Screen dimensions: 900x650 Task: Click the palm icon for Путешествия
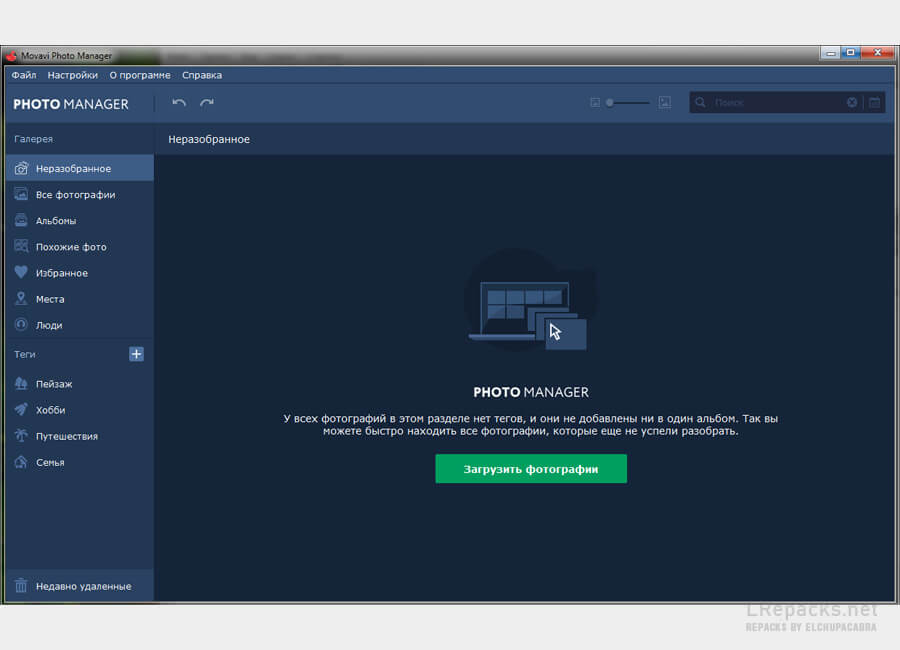point(21,436)
